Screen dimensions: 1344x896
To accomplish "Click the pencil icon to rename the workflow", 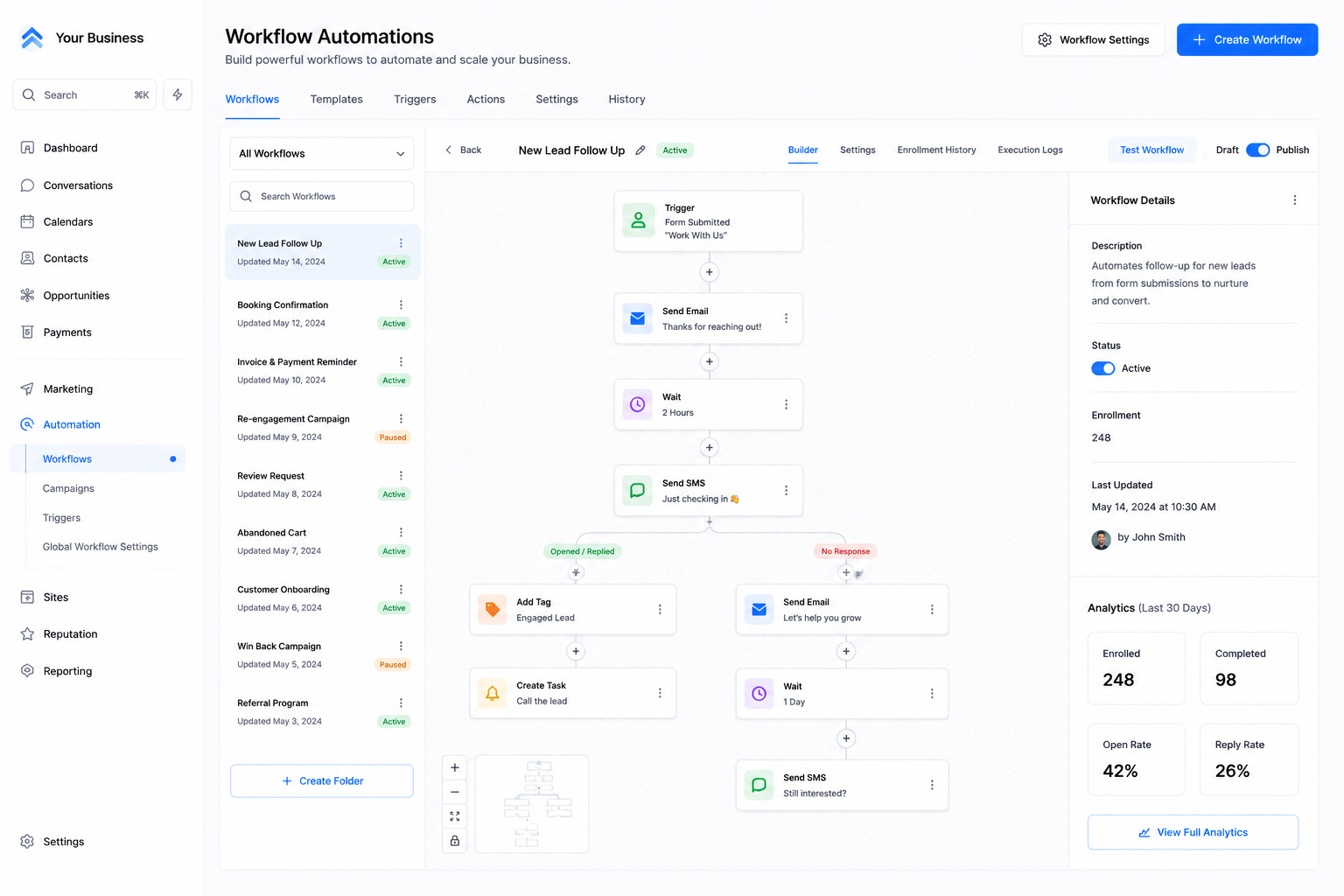I will point(640,150).
